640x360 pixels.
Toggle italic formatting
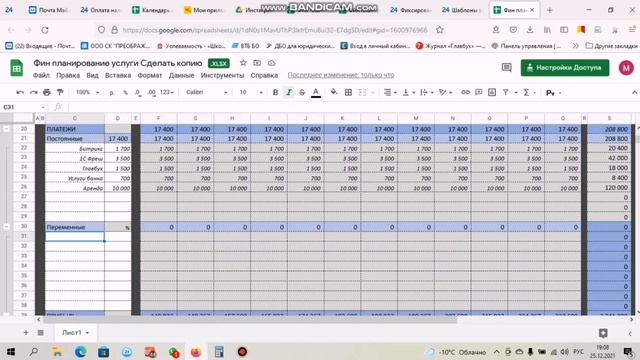pos(289,93)
